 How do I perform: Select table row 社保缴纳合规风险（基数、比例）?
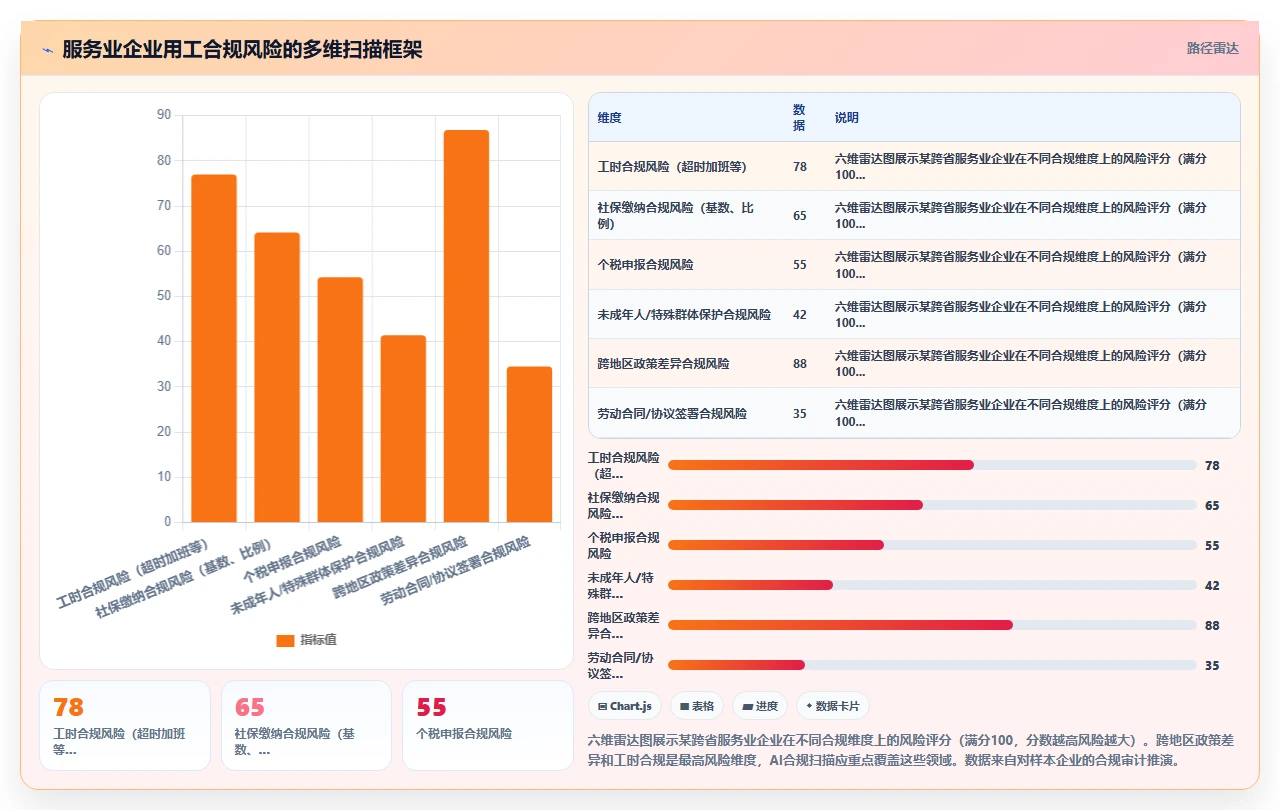(x=914, y=215)
